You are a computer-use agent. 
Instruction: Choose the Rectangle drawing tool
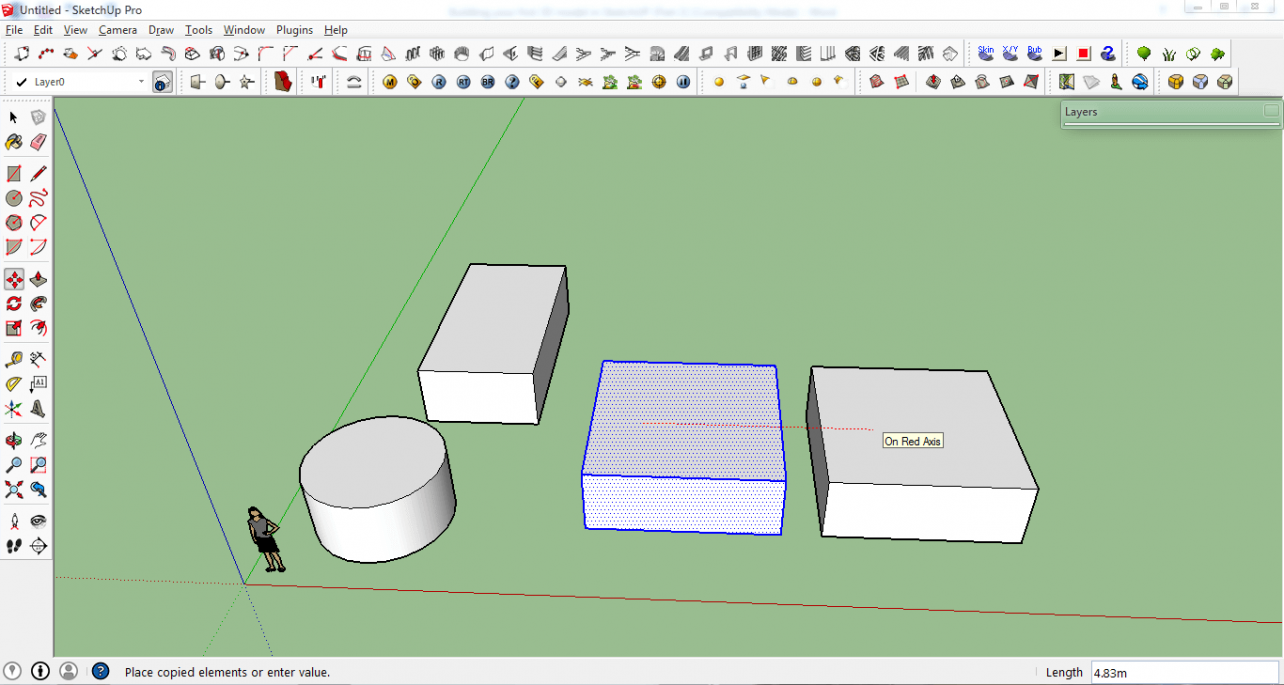(13, 173)
